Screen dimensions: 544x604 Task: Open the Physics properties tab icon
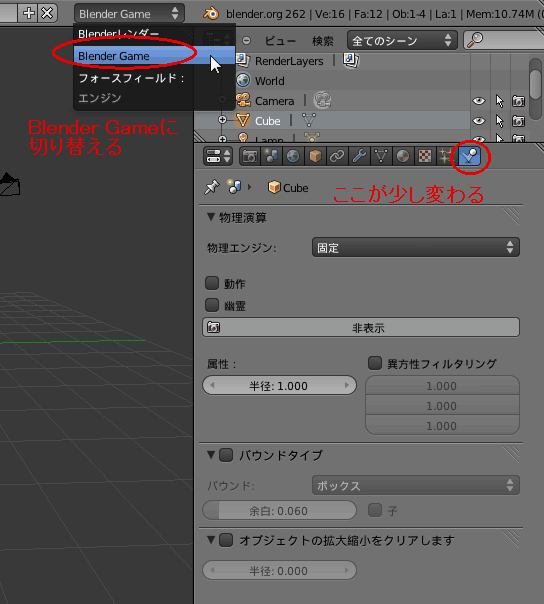coord(470,156)
